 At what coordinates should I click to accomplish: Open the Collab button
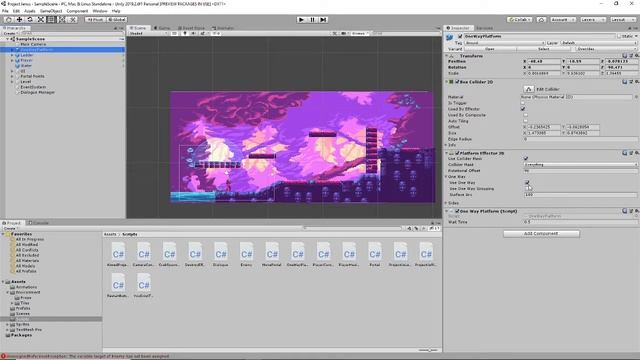click(x=520, y=20)
